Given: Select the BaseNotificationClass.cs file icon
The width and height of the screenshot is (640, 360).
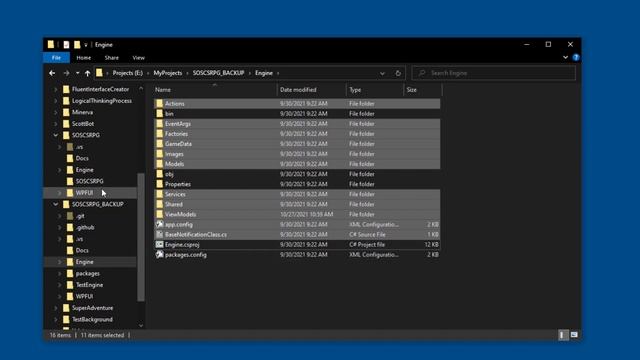Looking at the screenshot, I should (x=159, y=235).
